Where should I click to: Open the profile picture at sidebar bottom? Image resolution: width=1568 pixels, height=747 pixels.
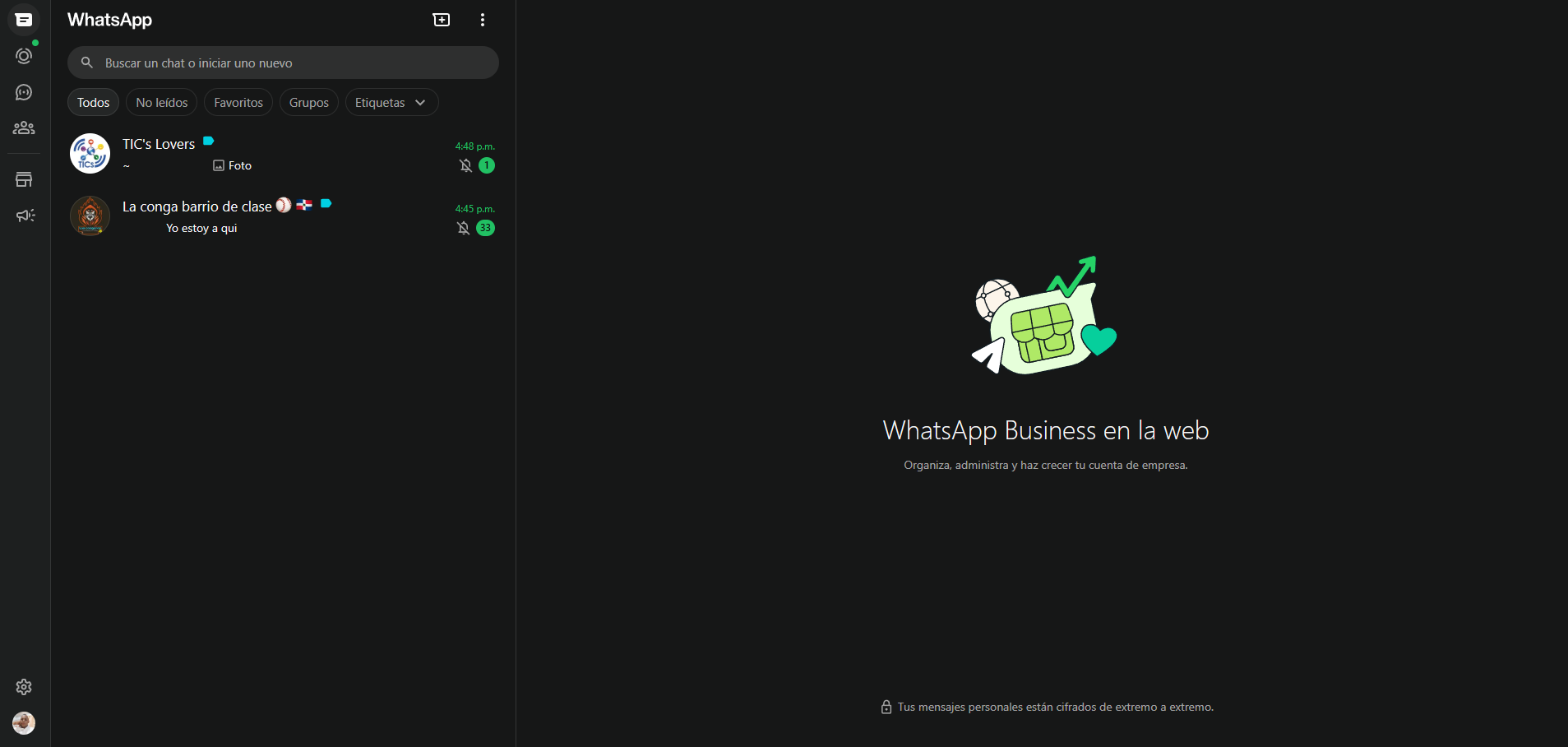(24, 723)
